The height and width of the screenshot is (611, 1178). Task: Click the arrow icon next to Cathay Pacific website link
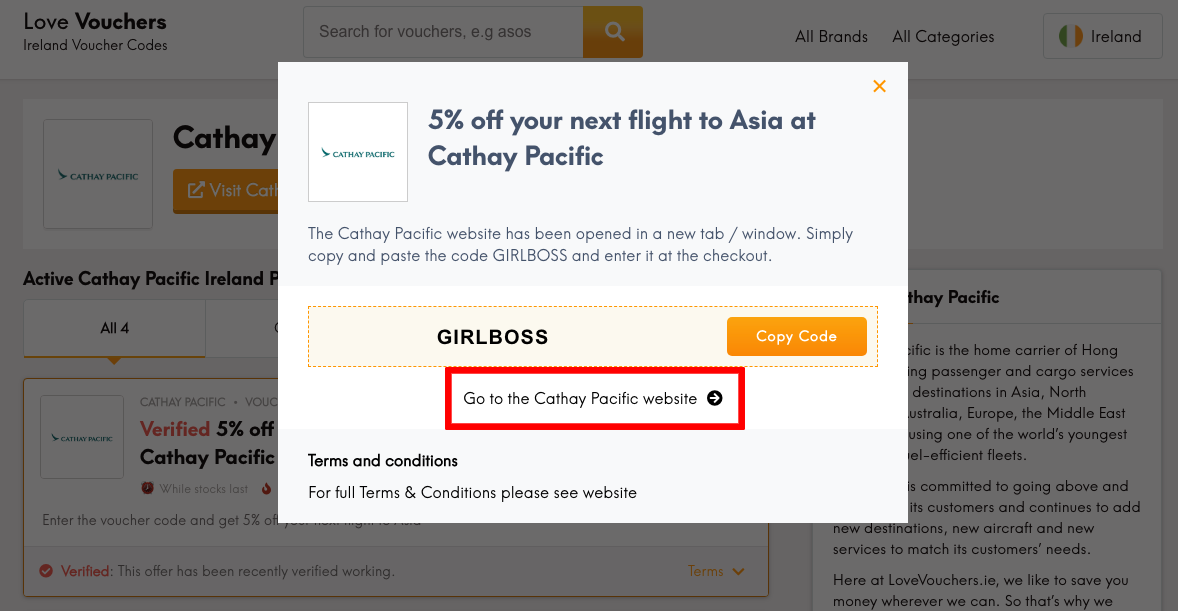tap(715, 398)
